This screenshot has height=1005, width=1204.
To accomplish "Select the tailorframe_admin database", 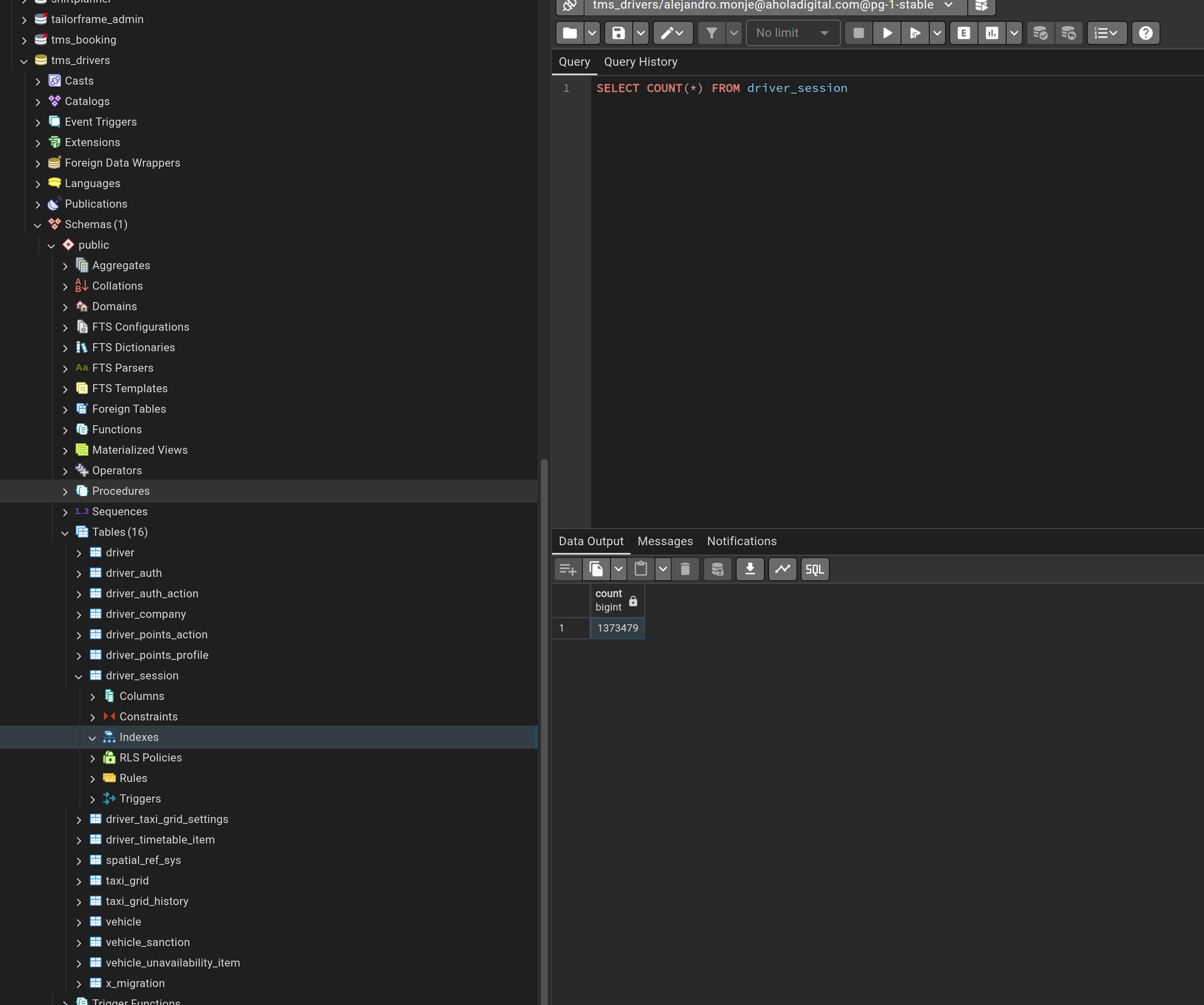I will click(97, 20).
